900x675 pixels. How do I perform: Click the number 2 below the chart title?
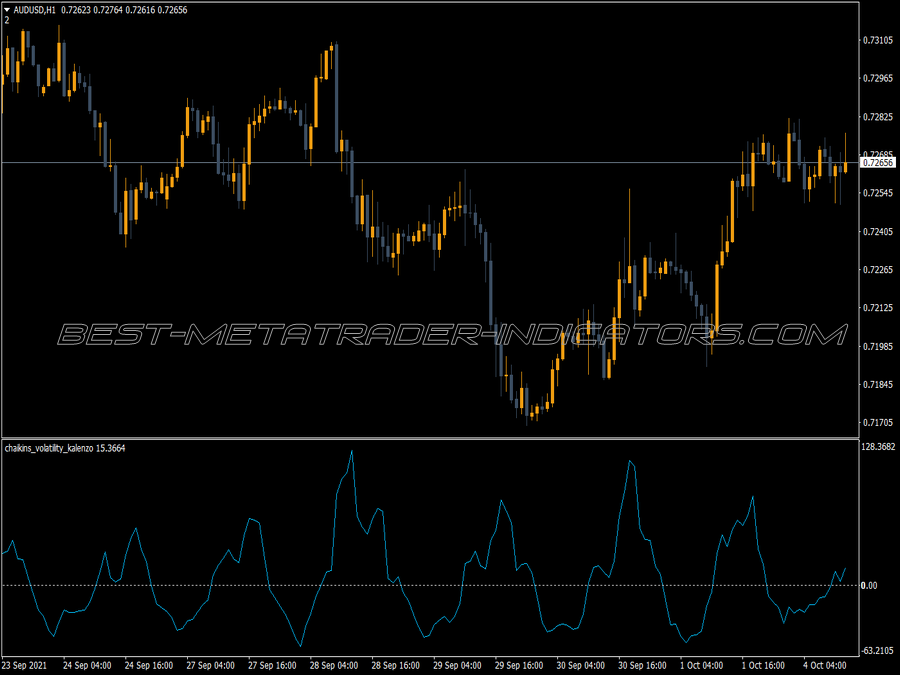(7, 20)
